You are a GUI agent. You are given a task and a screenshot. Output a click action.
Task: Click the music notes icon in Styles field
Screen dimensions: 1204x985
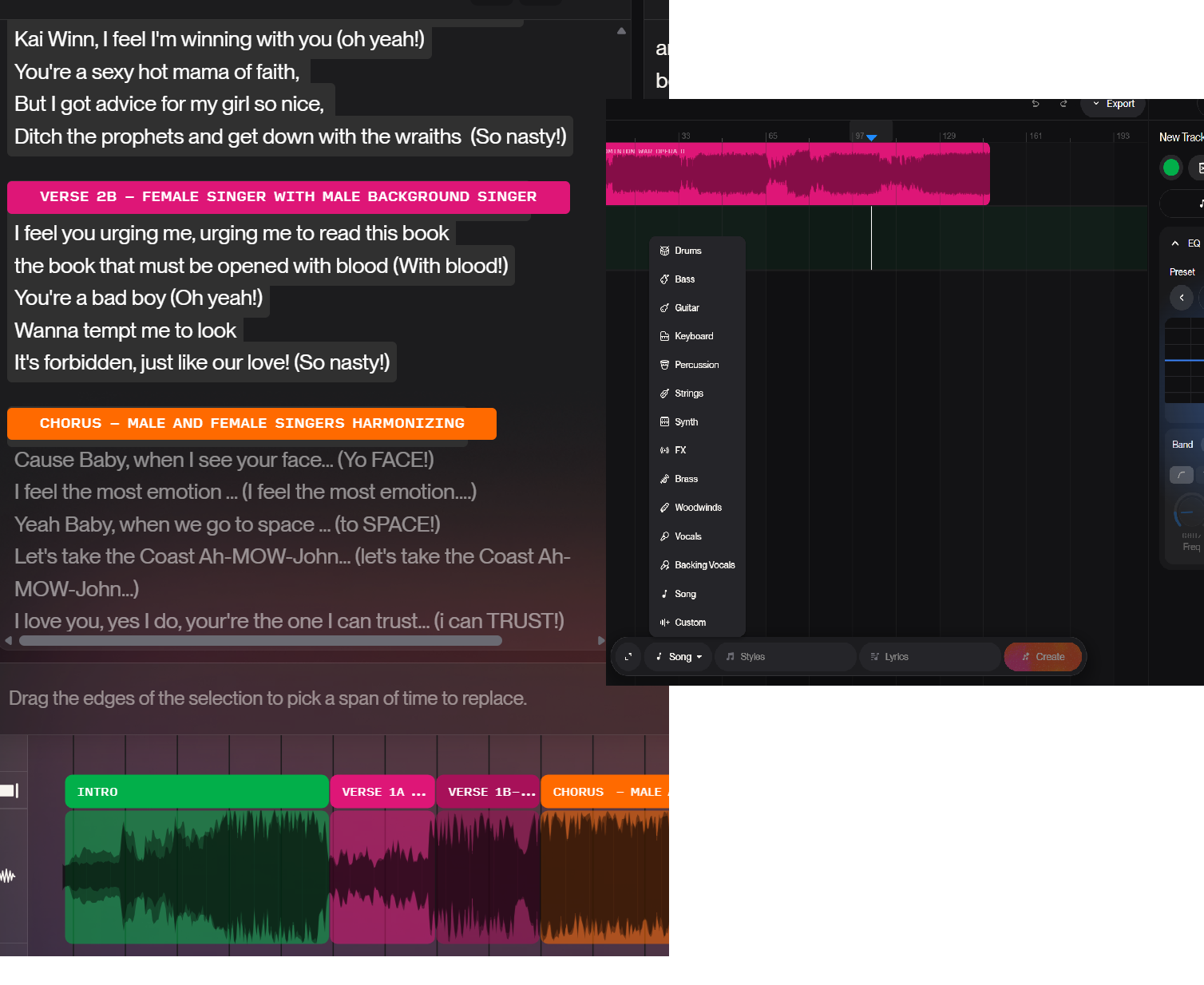(x=730, y=657)
